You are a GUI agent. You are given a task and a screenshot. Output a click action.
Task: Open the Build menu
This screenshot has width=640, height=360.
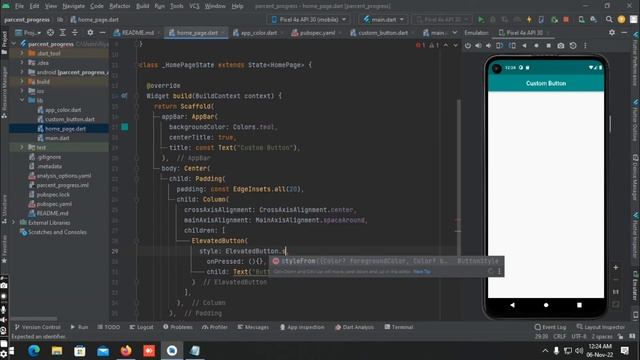pyautogui.click(x=142, y=6)
